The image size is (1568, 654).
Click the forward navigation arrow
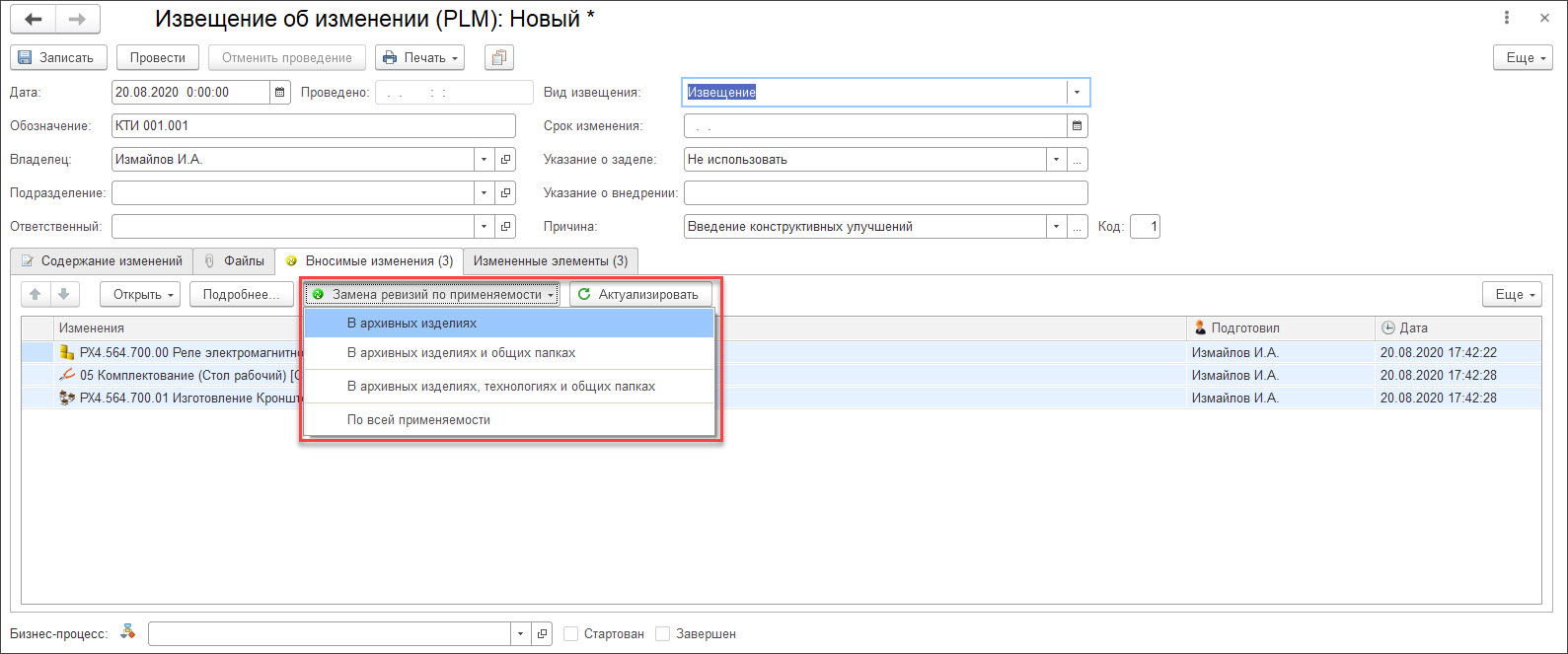click(77, 20)
